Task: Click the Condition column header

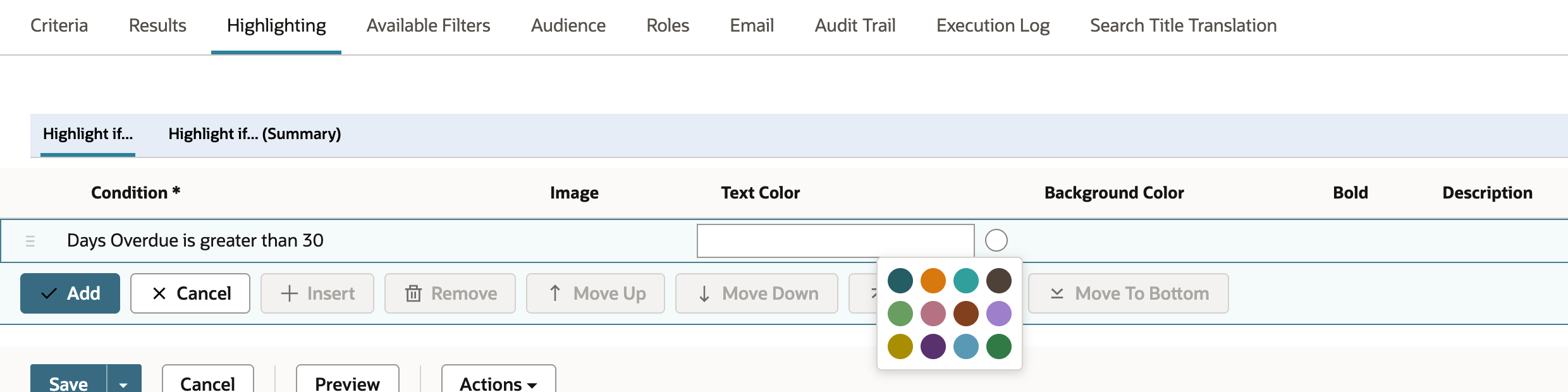Action: (x=136, y=193)
